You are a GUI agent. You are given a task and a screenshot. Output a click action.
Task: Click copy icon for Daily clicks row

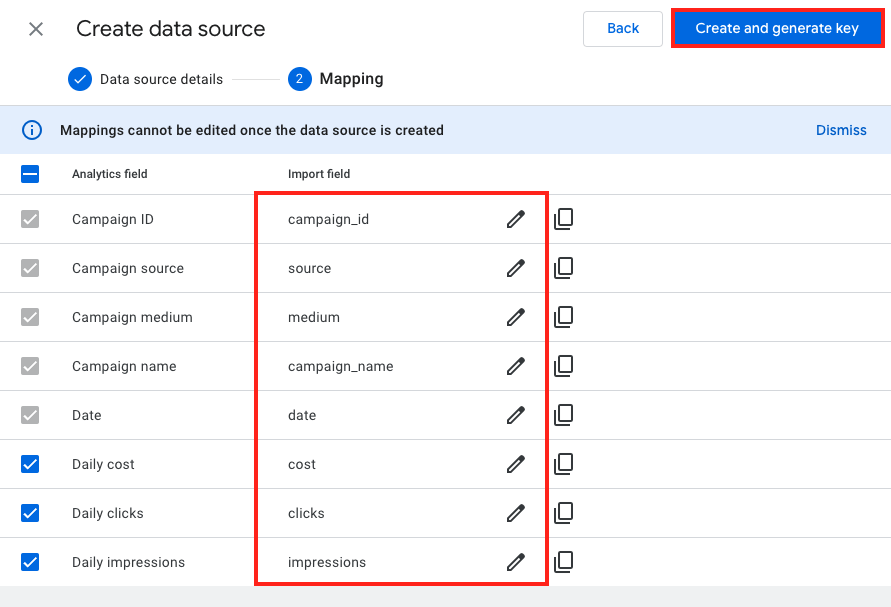pos(563,513)
